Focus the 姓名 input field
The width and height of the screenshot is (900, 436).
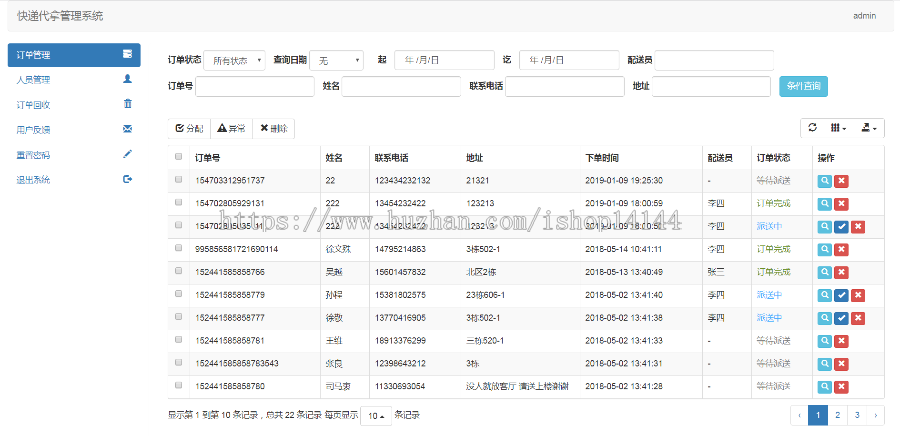pos(401,86)
